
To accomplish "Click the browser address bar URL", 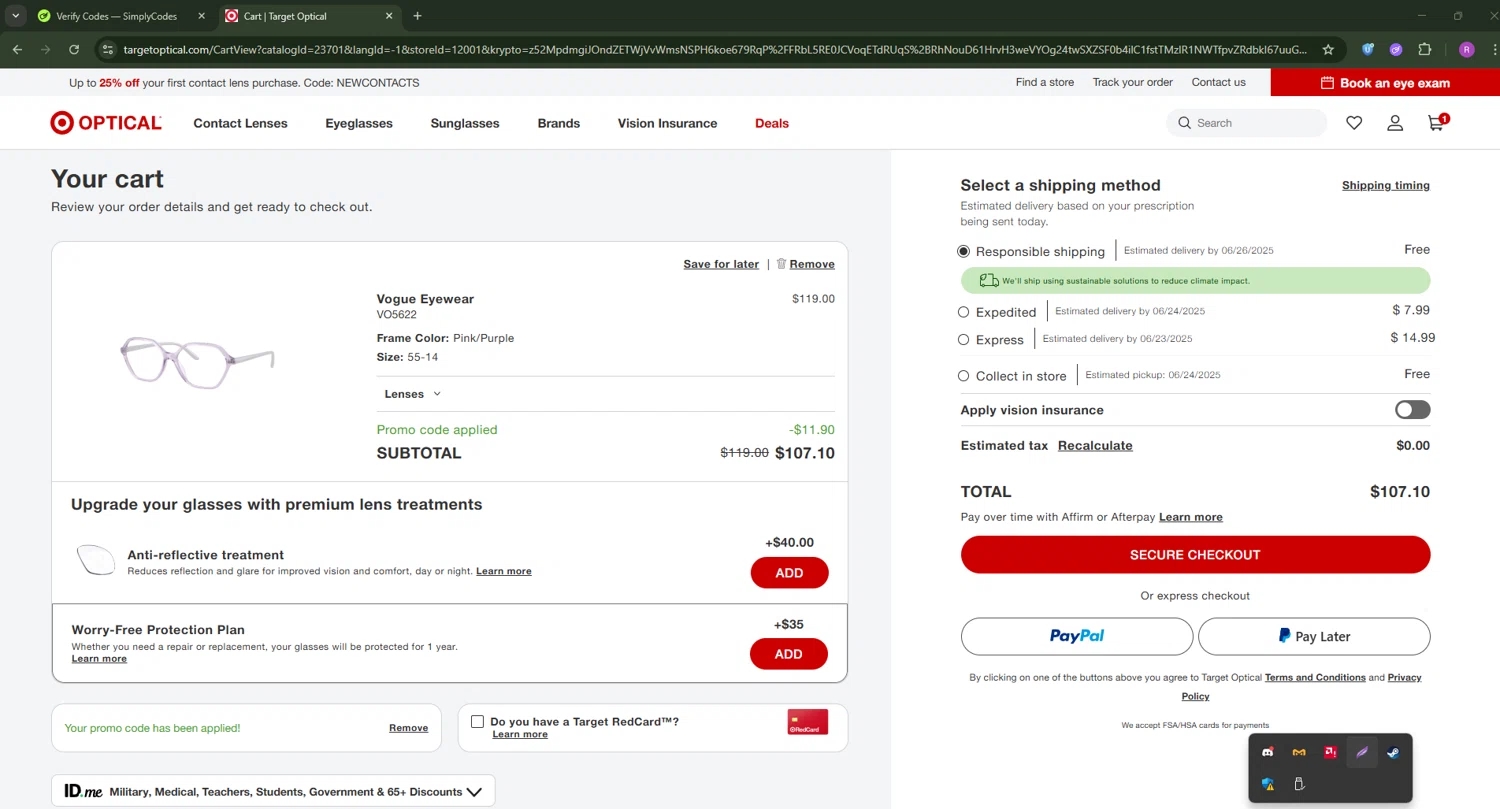I will coord(715,49).
